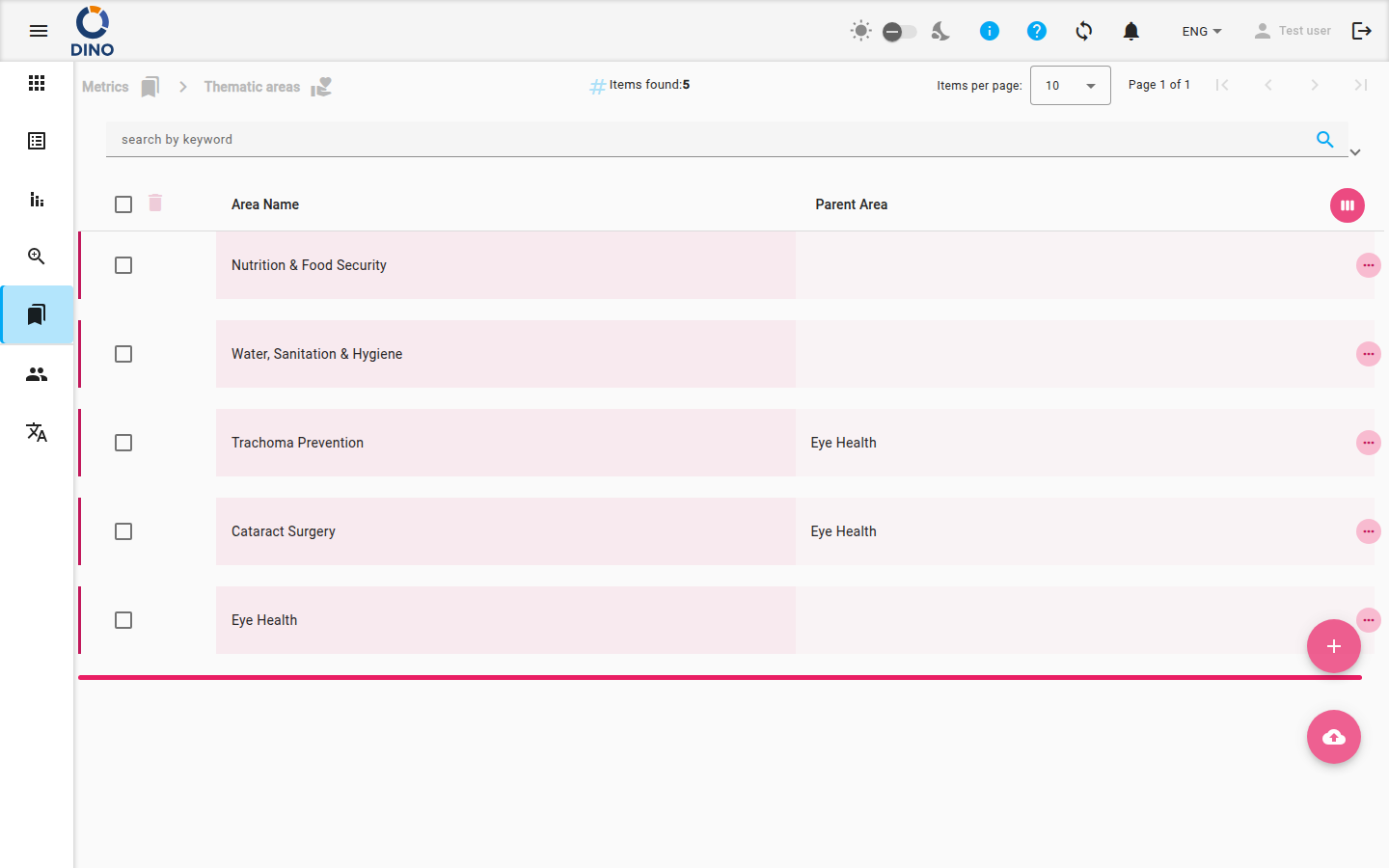Image resolution: width=1389 pixels, height=868 pixels.
Task: Go to next page
Action: pos(1315,85)
